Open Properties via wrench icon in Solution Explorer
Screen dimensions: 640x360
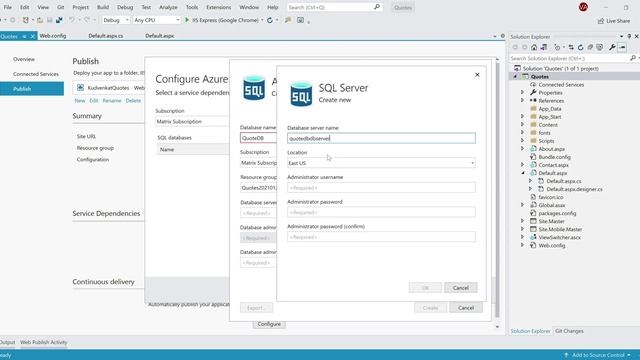coord(612,47)
